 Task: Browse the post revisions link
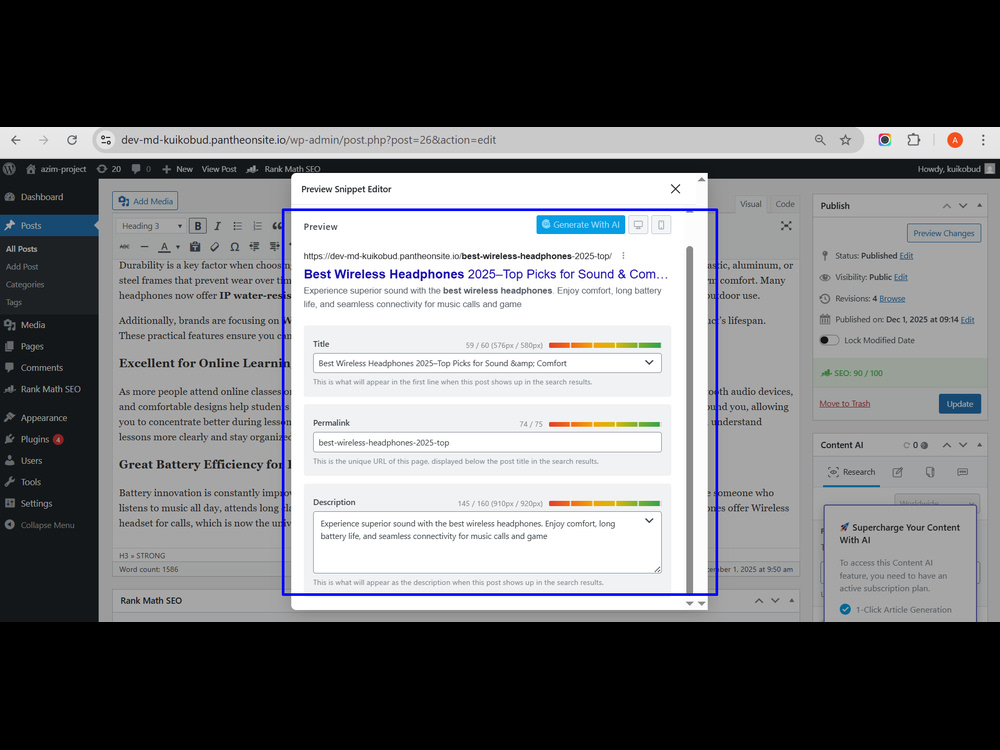pyautogui.click(x=892, y=298)
